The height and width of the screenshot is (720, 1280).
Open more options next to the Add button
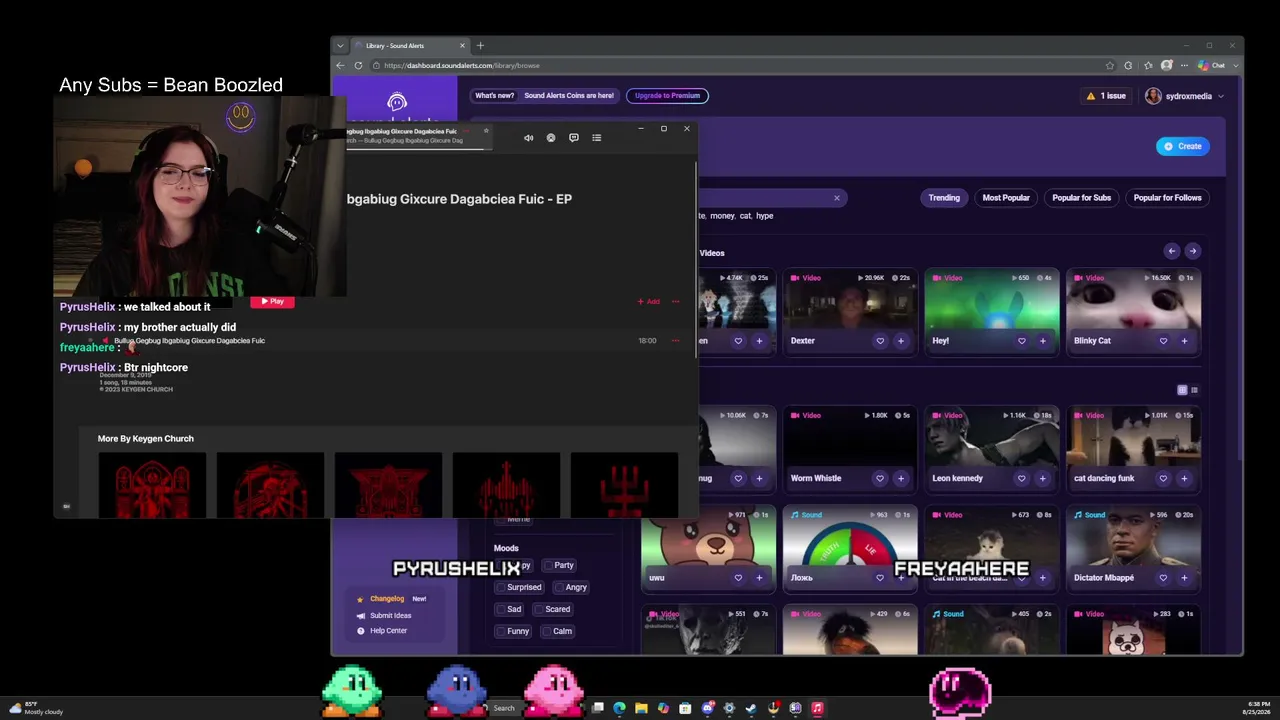tap(675, 301)
